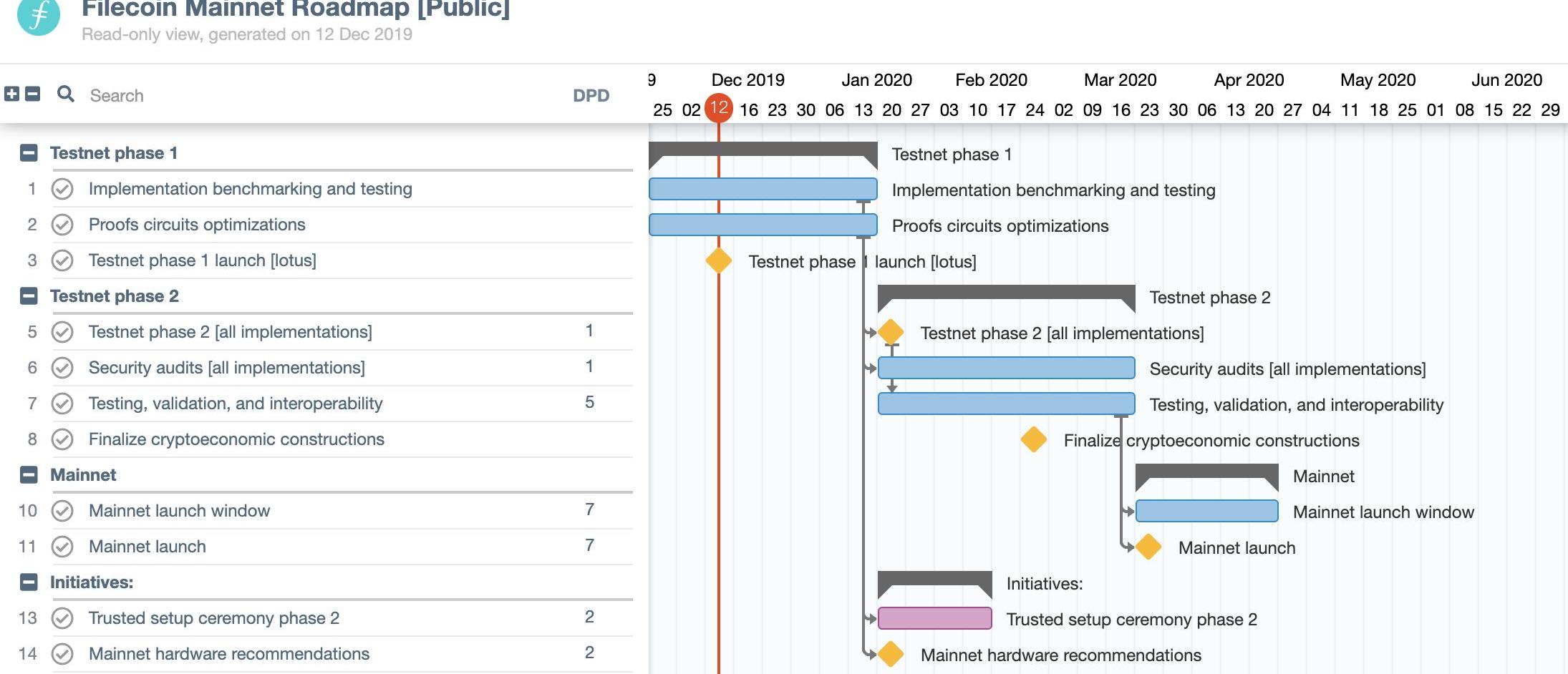Click Mainnet hardware recommendations milestone diamond
1568x674 pixels.
pyautogui.click(x=891, y=654)
